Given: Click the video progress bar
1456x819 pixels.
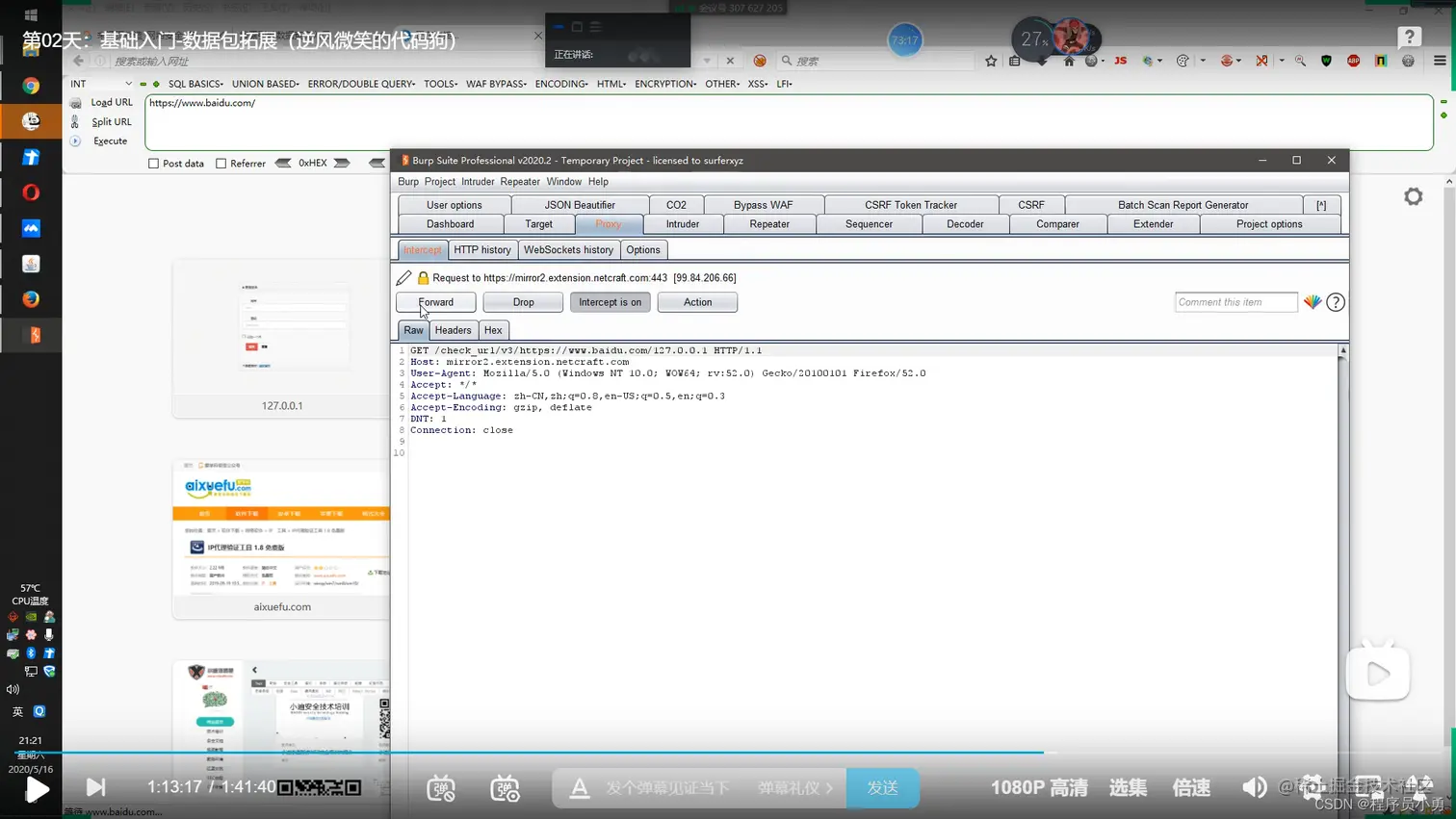Looking at the screenshot, I should pyautogui.click(x=728, y=753).
